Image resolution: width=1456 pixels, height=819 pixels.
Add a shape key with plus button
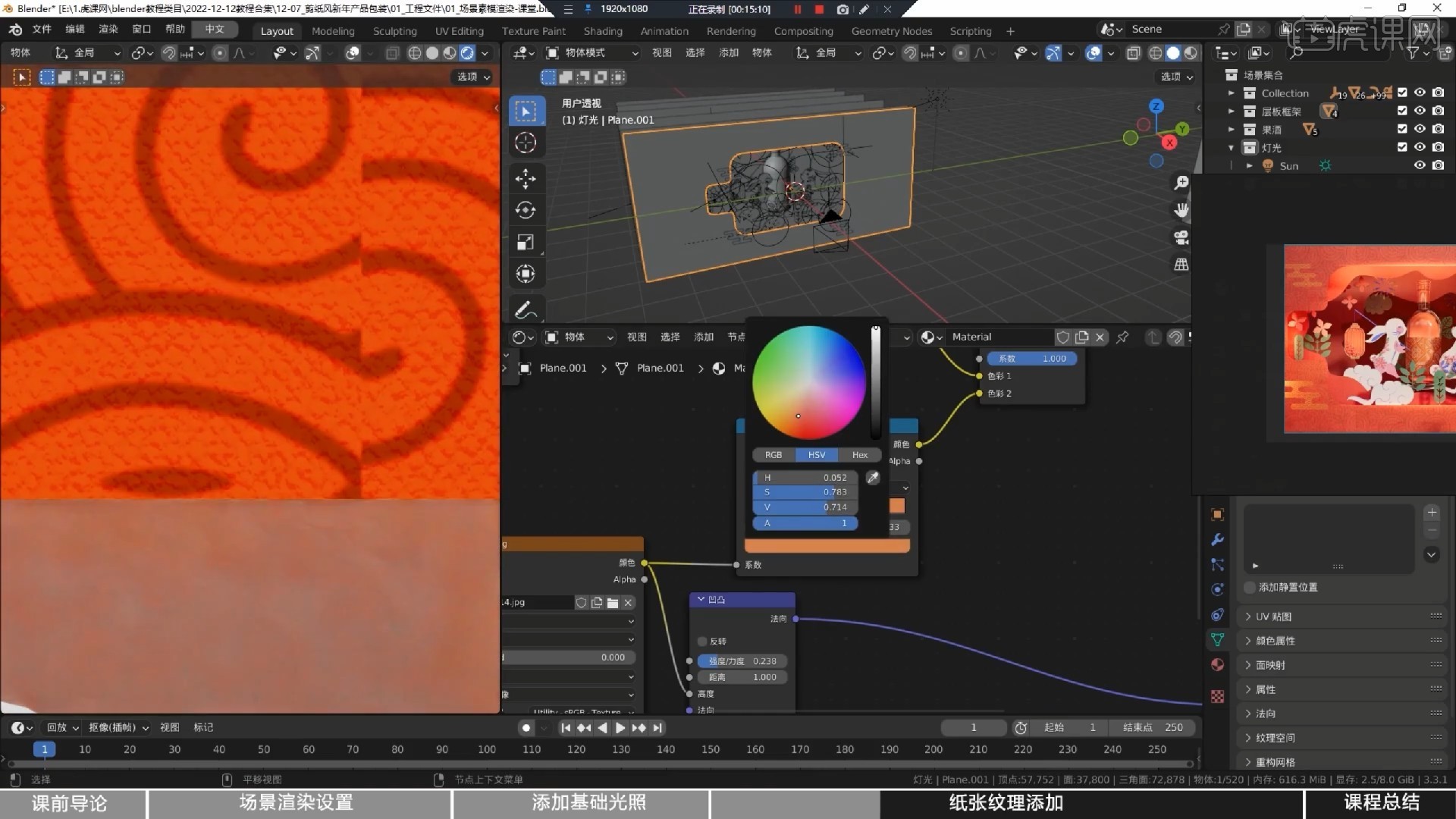tap(1432, 513)
